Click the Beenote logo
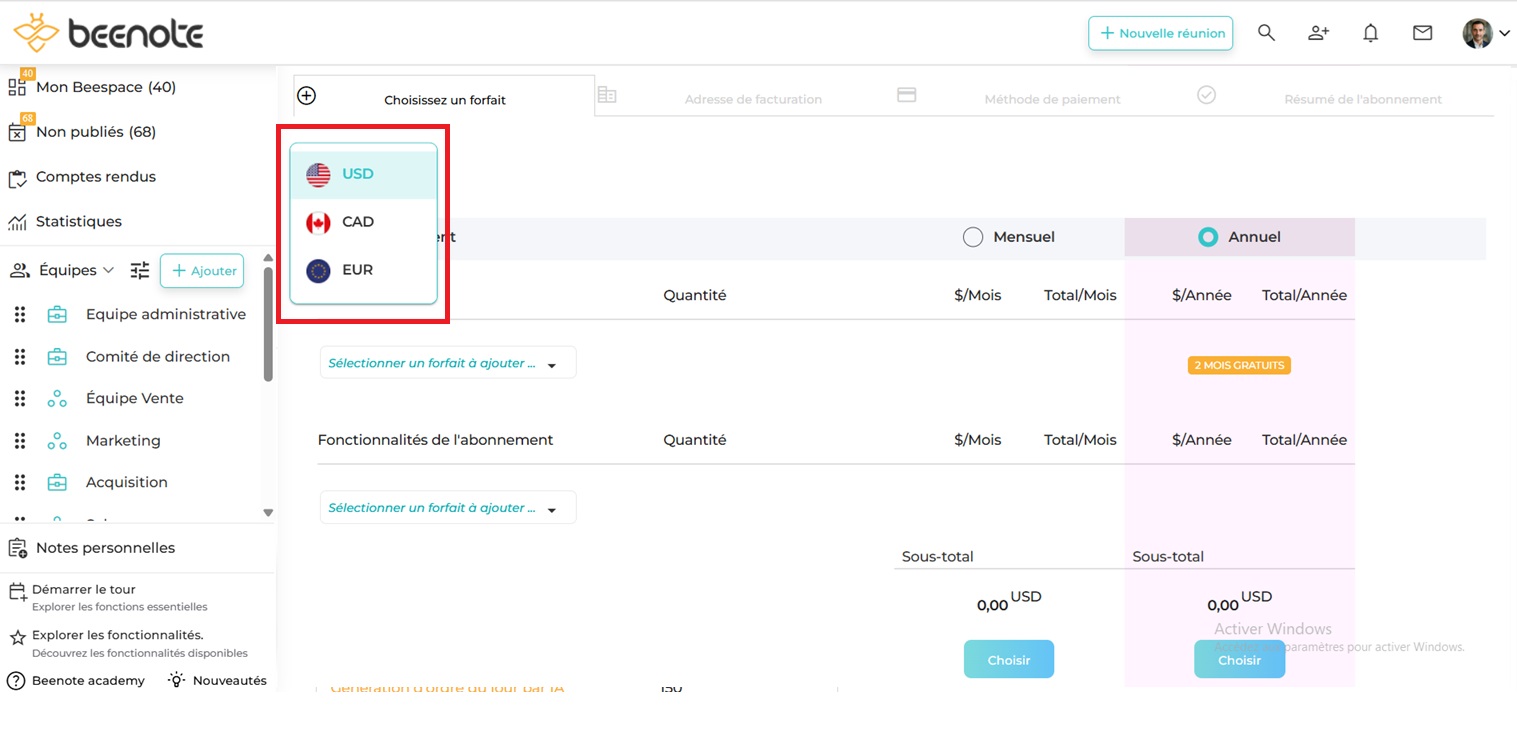This screenshot has height=729, width=1517. (108, 34)
